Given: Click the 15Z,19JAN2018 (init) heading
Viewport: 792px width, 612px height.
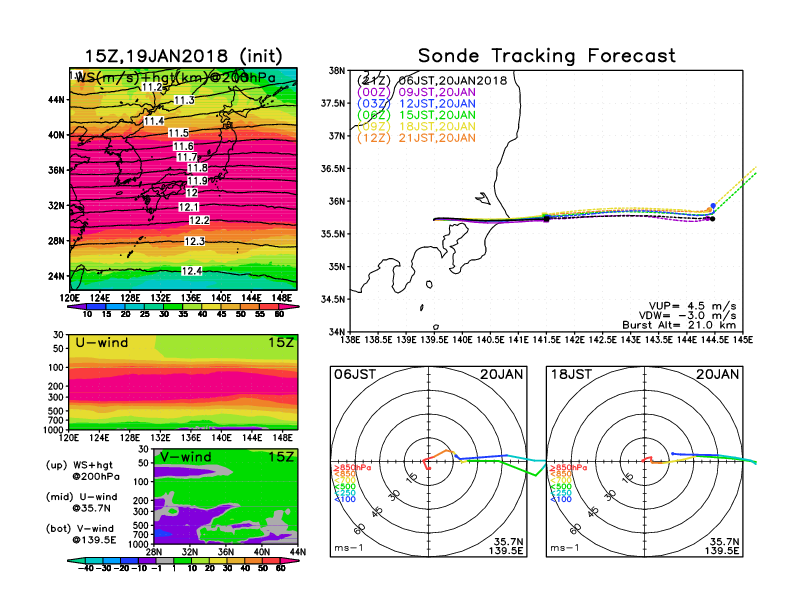Looking at the screenshot, I should tap(183, 56).
